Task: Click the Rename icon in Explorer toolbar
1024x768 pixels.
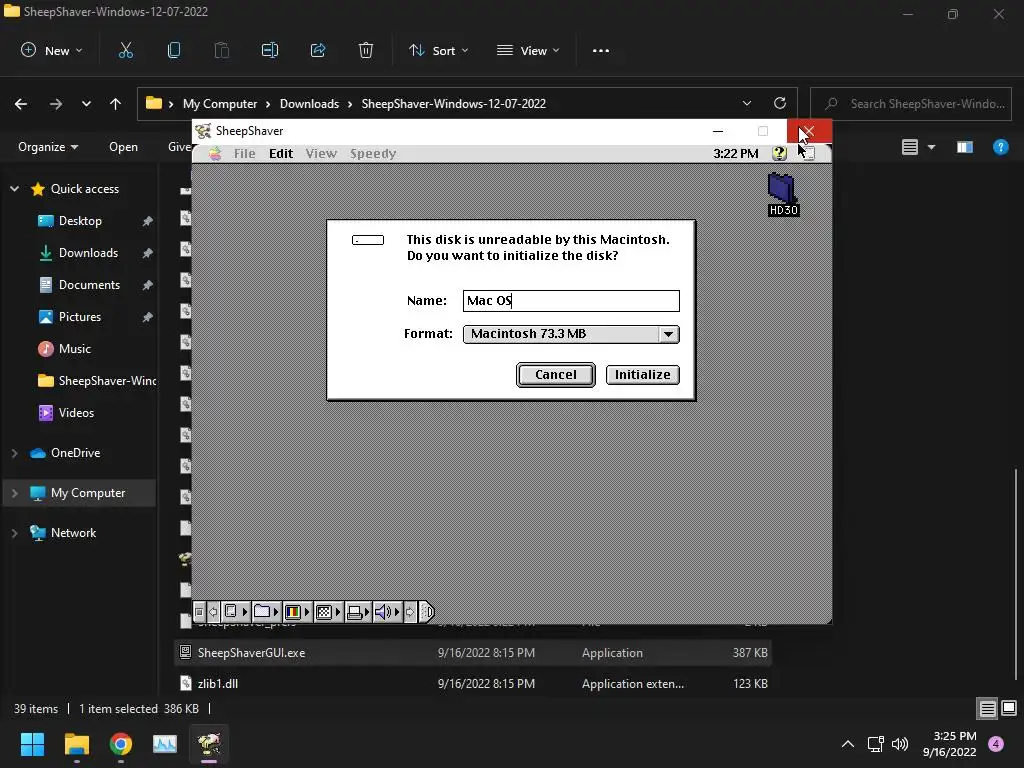Action: pyautogui.click(x=270, y=50)
